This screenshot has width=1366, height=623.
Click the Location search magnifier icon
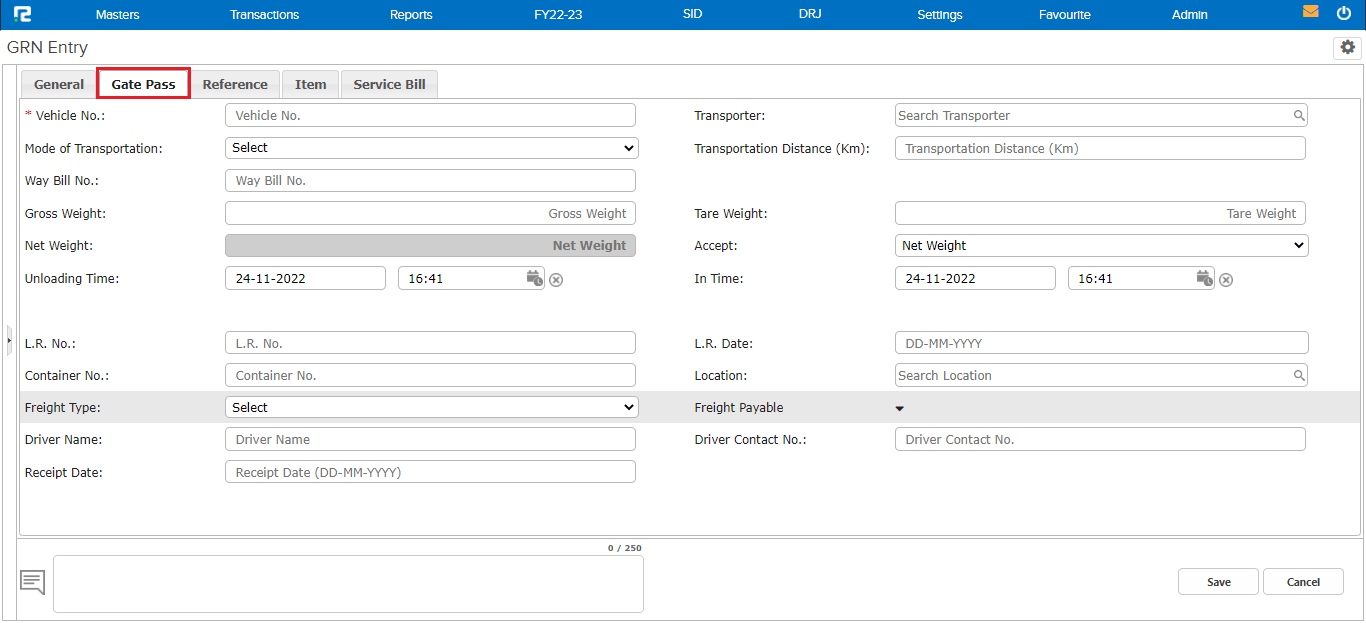[x=1299, y=376]
